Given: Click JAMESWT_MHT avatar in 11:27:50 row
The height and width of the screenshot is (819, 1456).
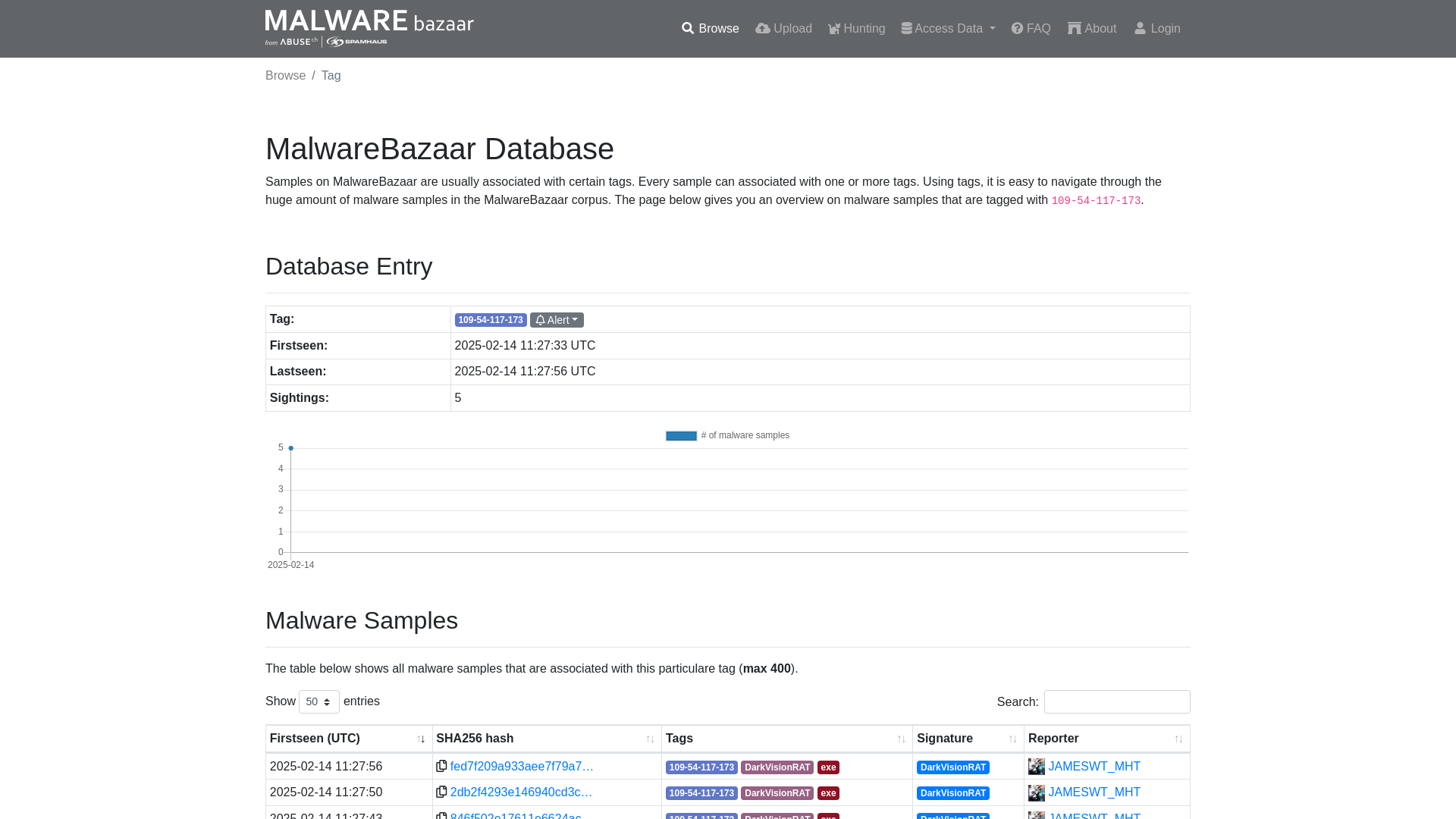Looking at the screenshot, I should click(1037, 792).
